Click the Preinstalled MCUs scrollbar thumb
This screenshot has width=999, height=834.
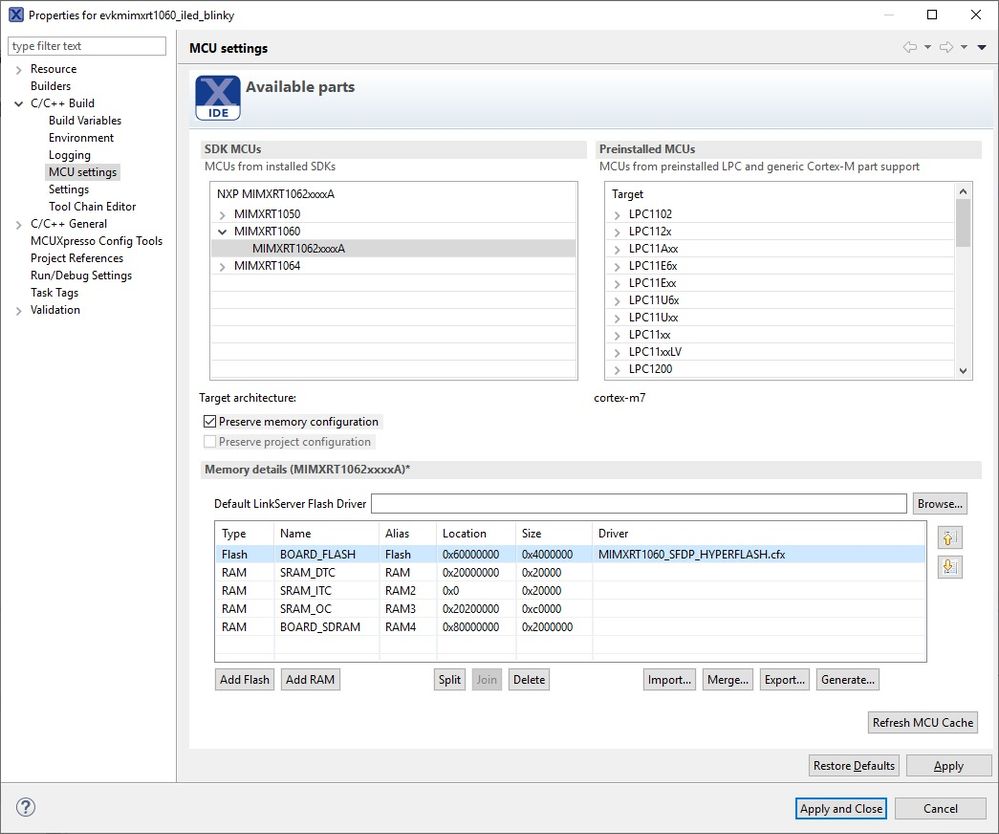963,223
